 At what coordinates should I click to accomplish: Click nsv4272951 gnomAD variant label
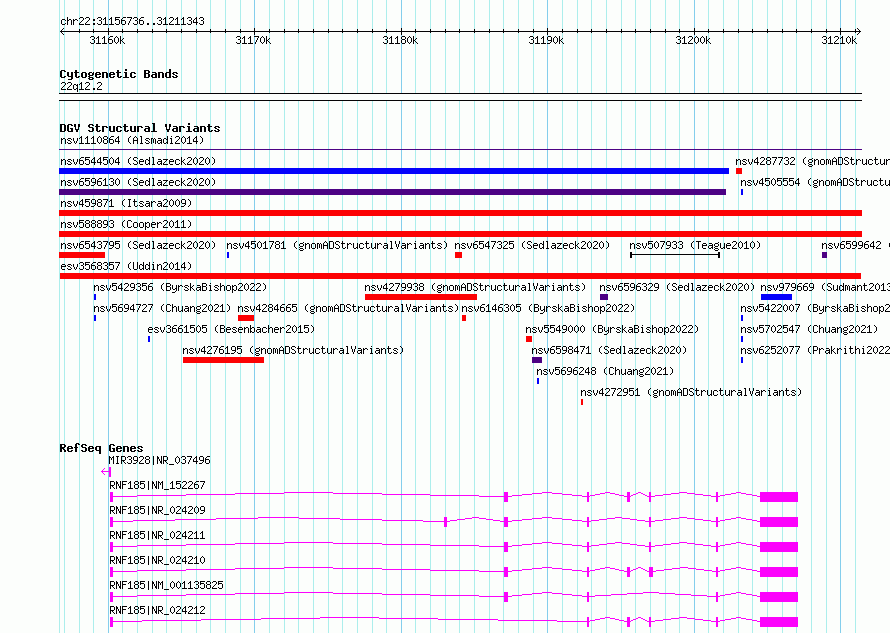coord(691,392)
